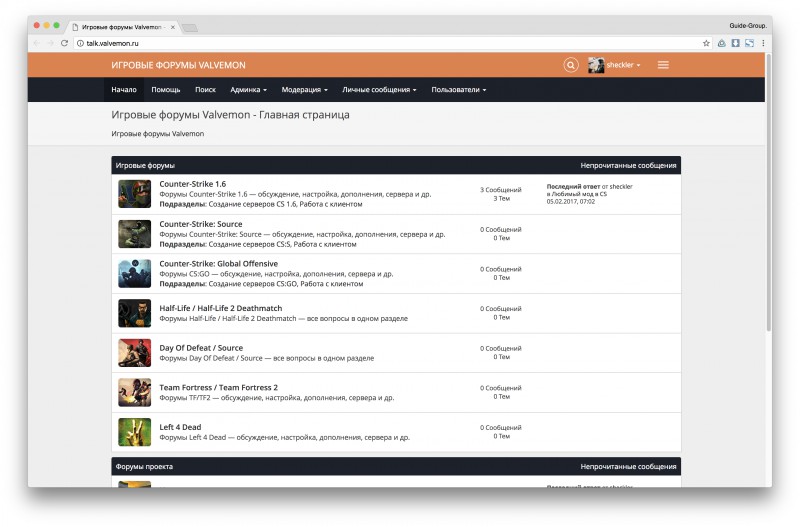
Task: Expand the sheckler user dropdown
Action: tap(623, 65)
